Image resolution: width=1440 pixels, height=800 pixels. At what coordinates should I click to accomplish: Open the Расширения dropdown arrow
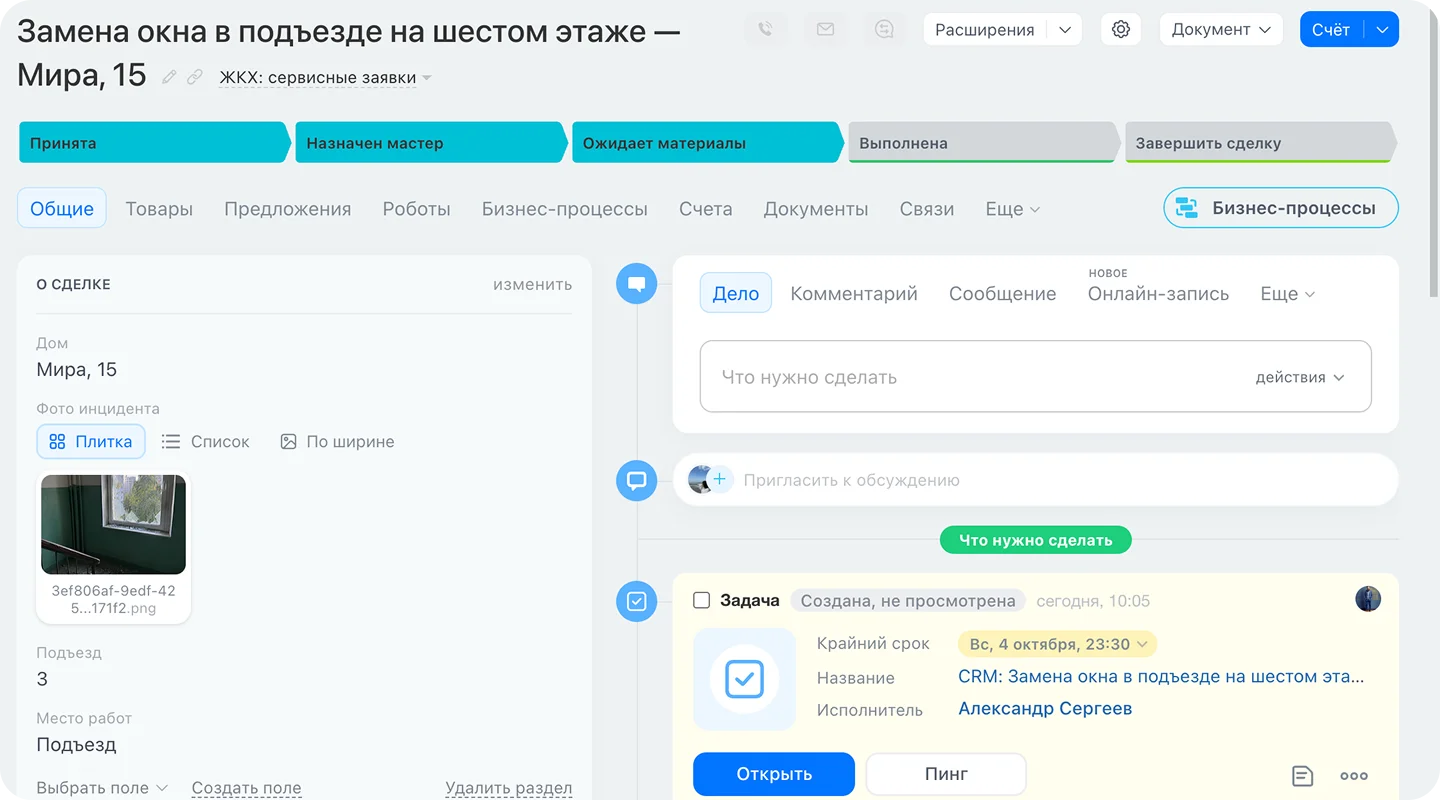point(1064,30)
